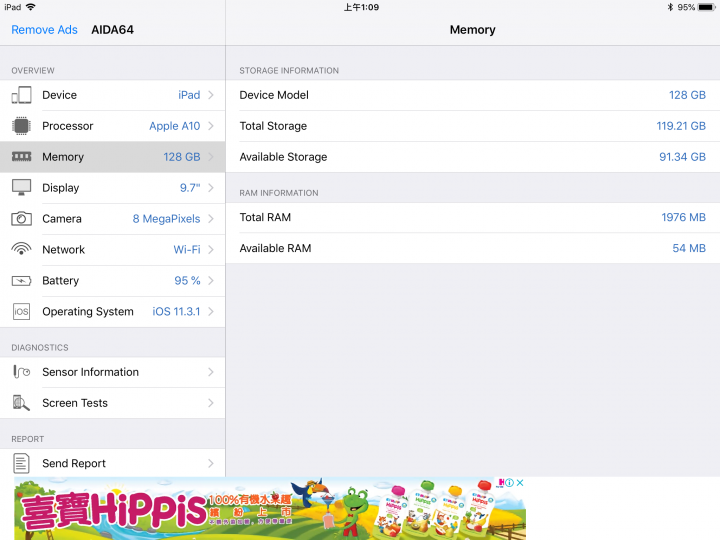Select the Total RAM row
Viewport: 720px width, 540px height.
tap(472, 217)
